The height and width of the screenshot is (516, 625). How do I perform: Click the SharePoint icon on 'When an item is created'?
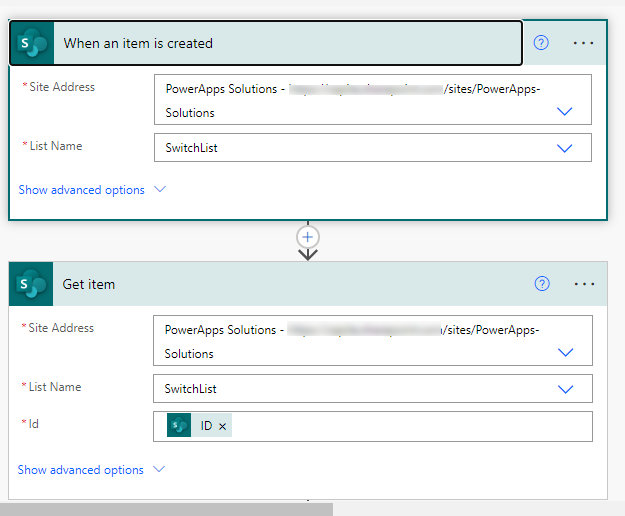pos(32,43)
